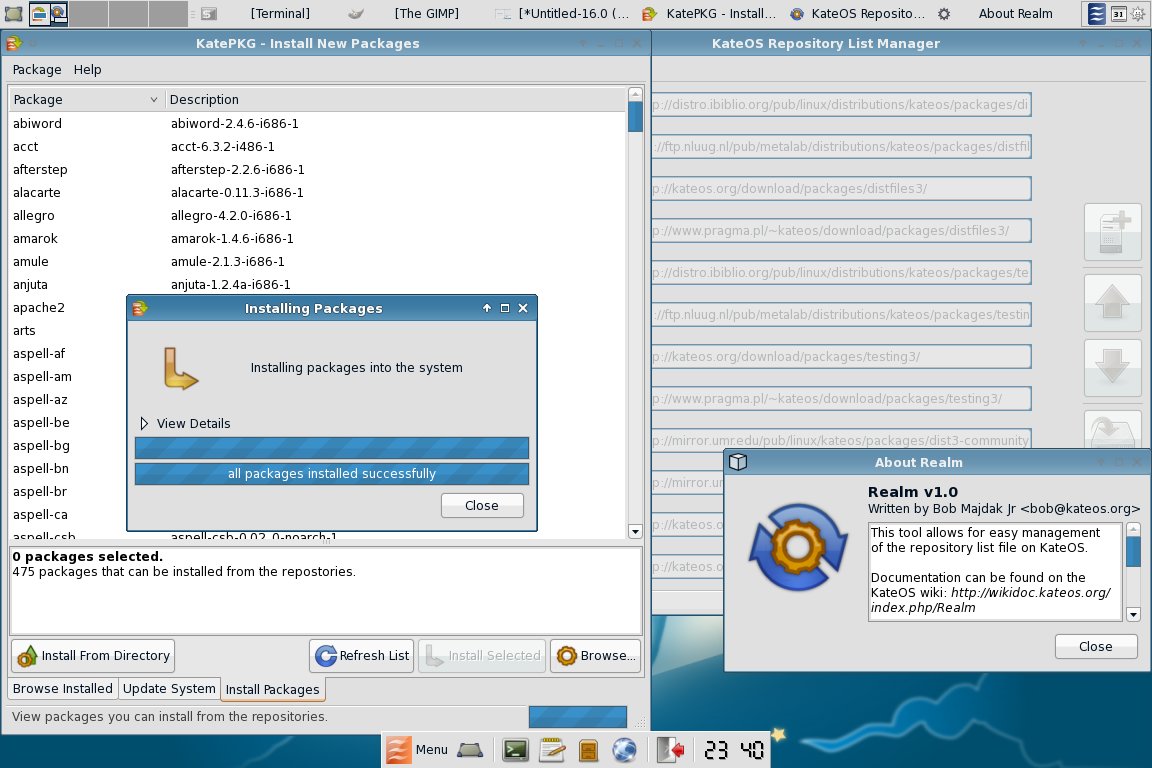
Task: Click package list scrollbar up arrow
Action: 636,93
